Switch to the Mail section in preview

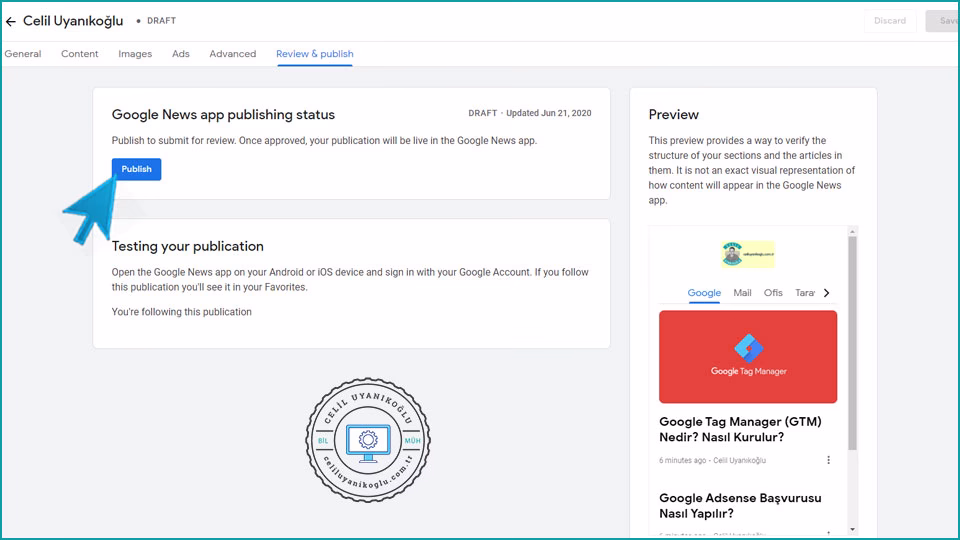tap(742, 293)
